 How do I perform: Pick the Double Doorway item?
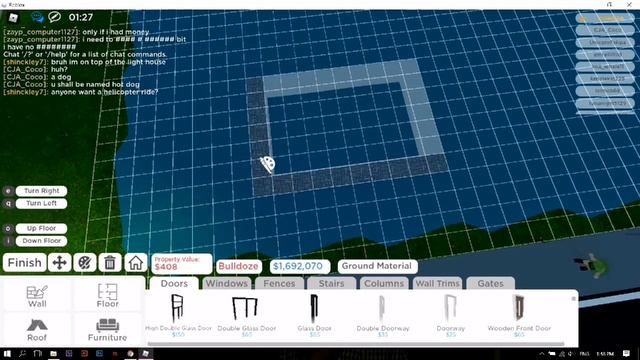pyautogui.click(x=382, y=315)
